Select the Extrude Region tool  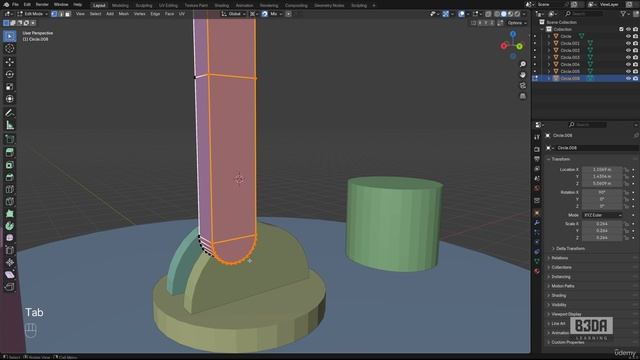click(10, 153)
